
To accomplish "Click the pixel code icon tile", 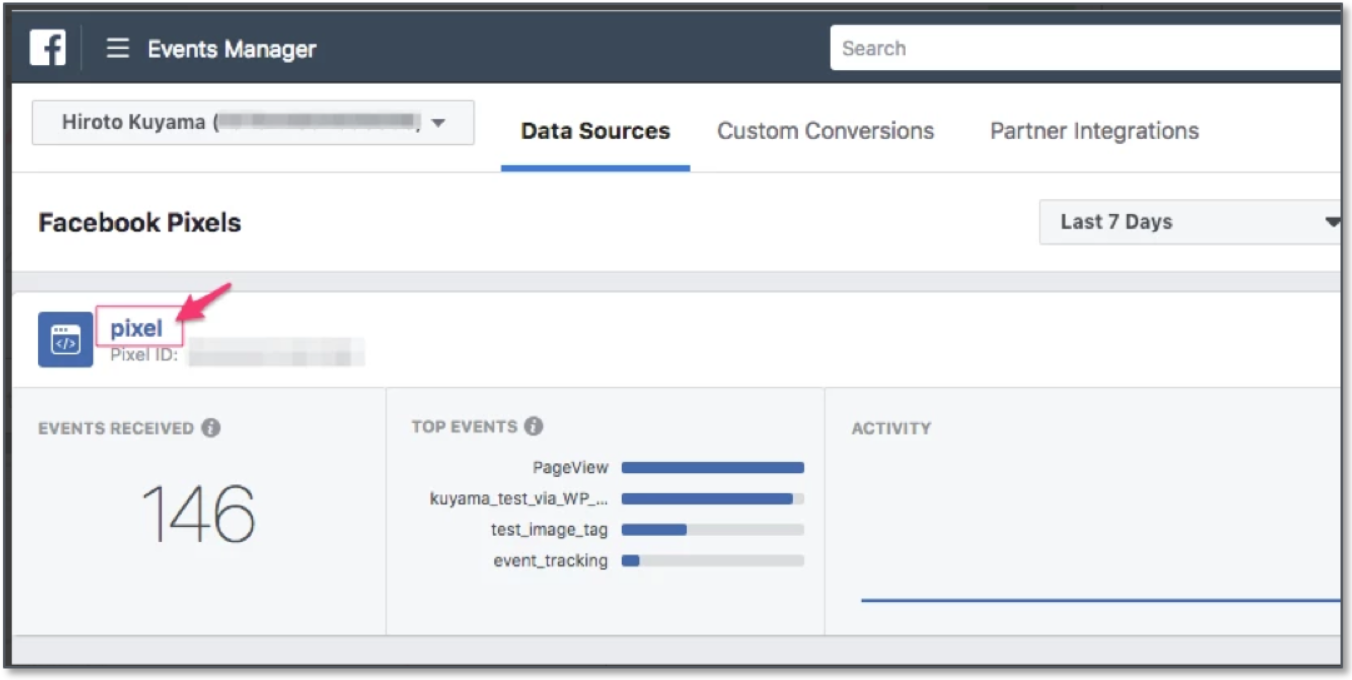I will point(65,340).
